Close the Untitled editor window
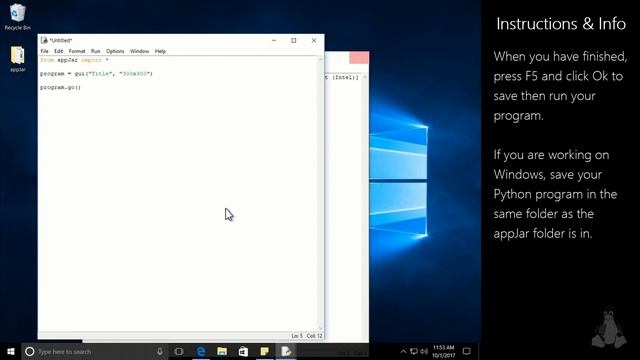 [314, 40]
